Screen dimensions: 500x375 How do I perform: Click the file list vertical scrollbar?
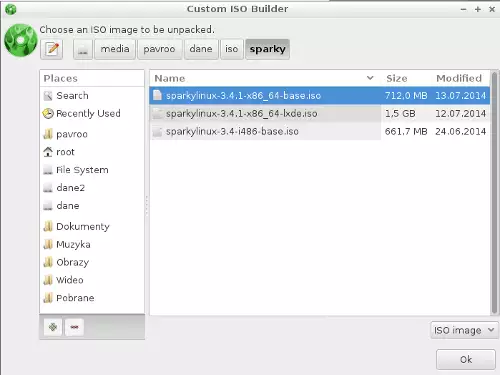pyautogui.click(x=494, y=192)
